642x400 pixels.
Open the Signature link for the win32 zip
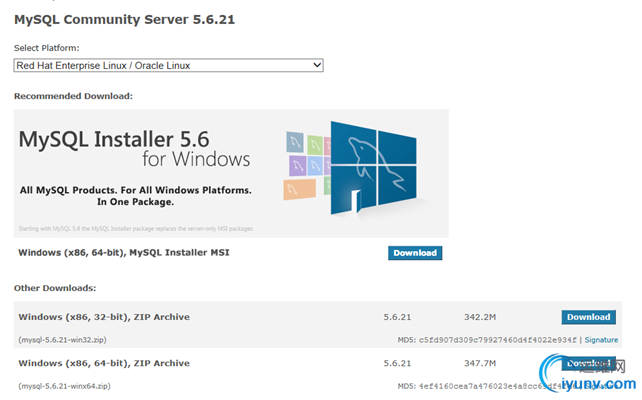(x=601, y=340)
